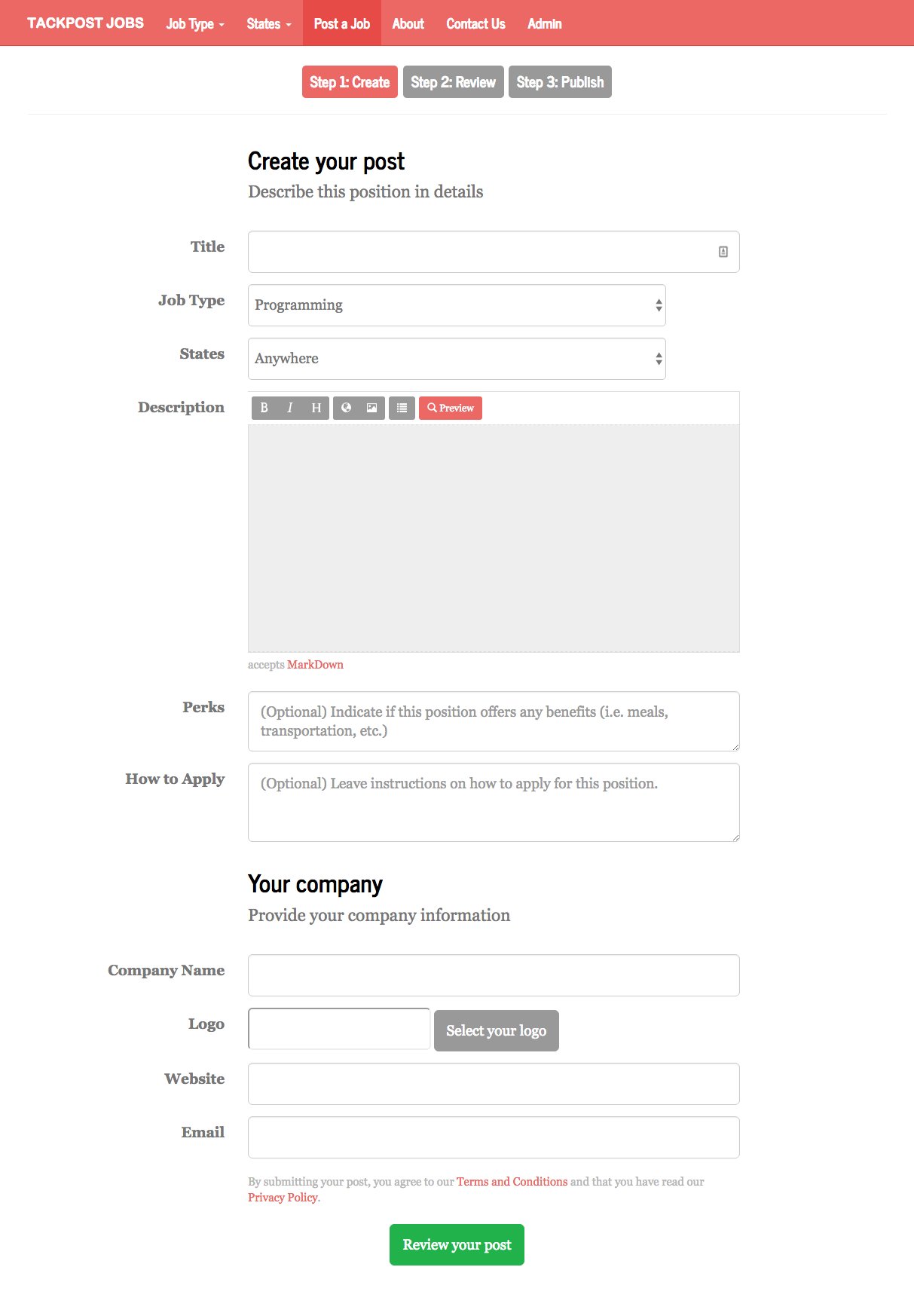The height and width of the screenshot is (1316, 914).
Task: Apply italic formatting in description editor
Action: pyautogui.click(x=290, y=408)
